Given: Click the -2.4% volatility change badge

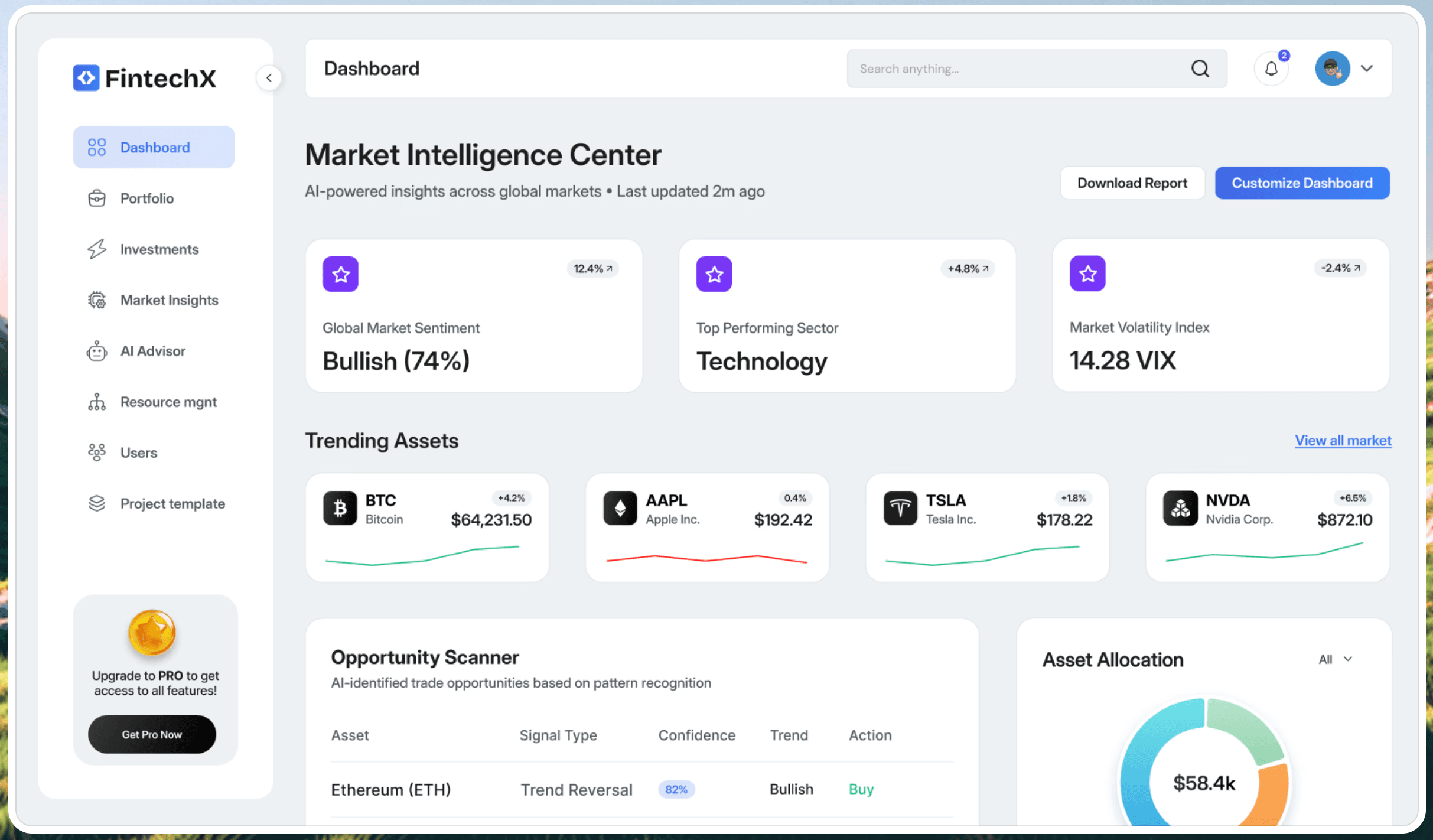Looking at the screenshot, I should [x=1341, y=268].
